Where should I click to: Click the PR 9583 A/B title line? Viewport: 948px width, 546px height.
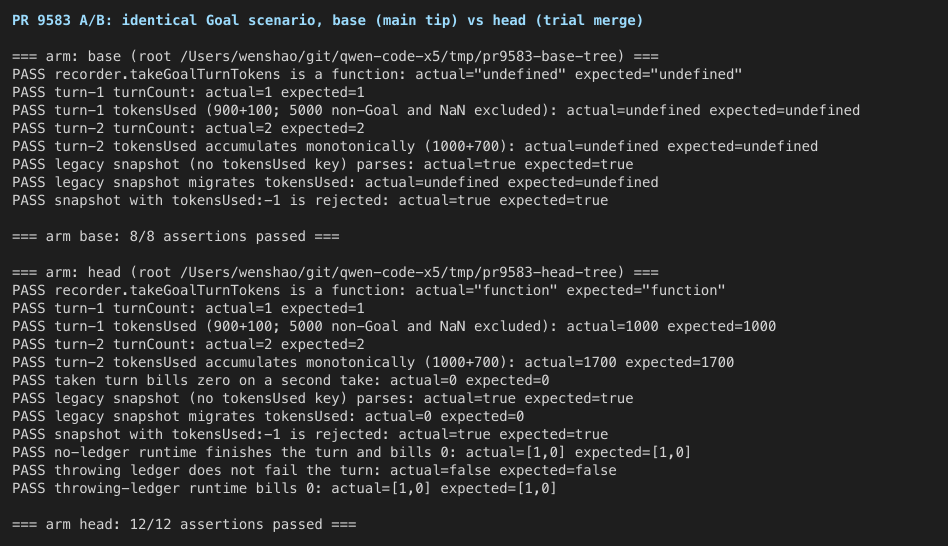tap(327, 21)
